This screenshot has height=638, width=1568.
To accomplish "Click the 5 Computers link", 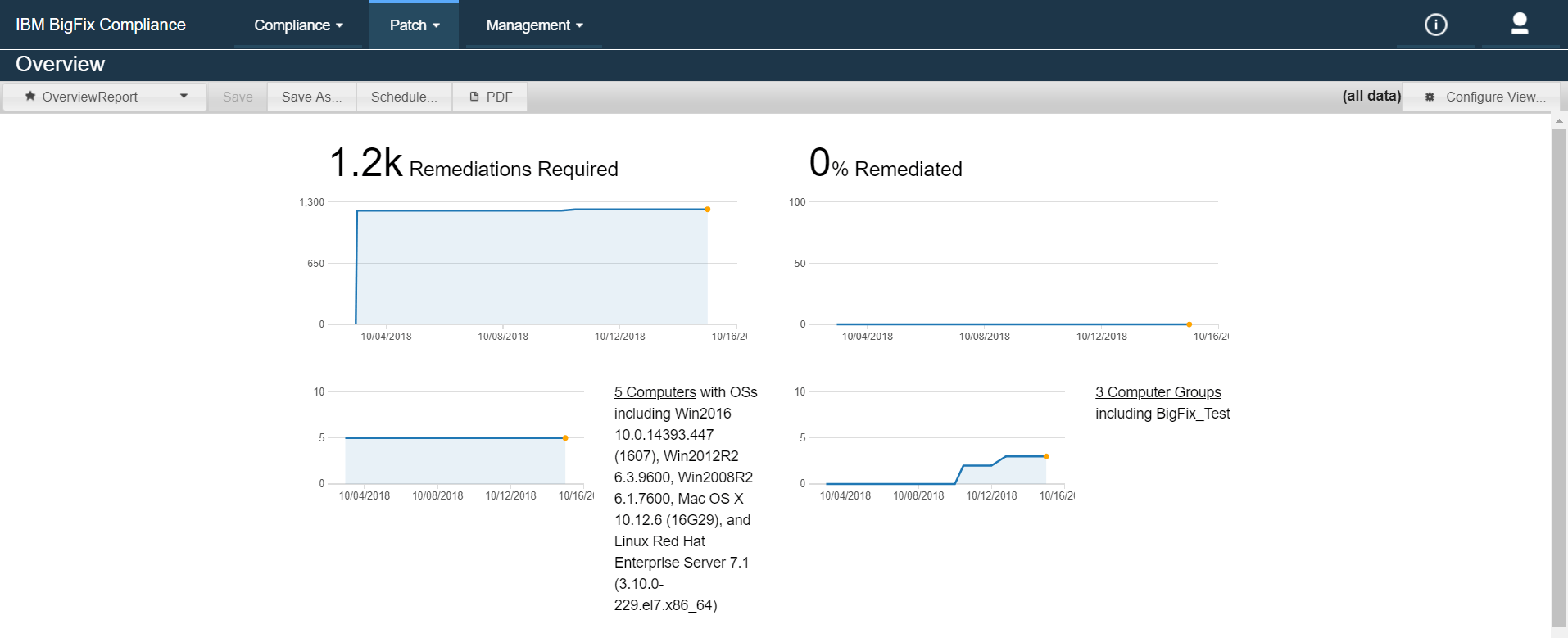I will tap(655, 392).
